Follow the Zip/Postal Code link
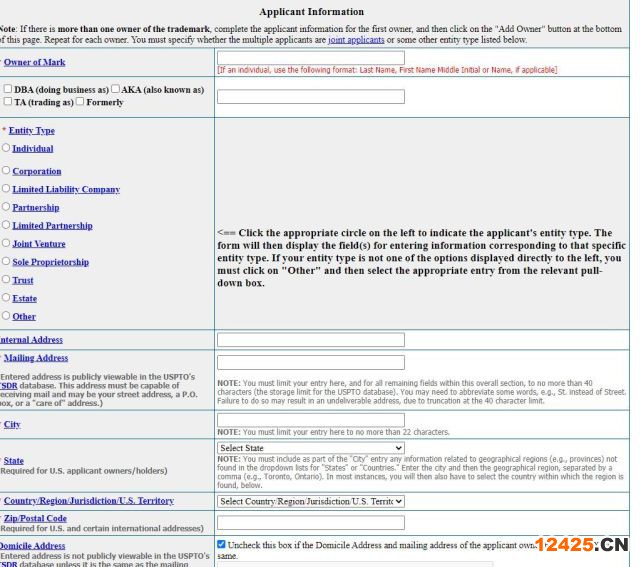 click(x=35, y=519)
